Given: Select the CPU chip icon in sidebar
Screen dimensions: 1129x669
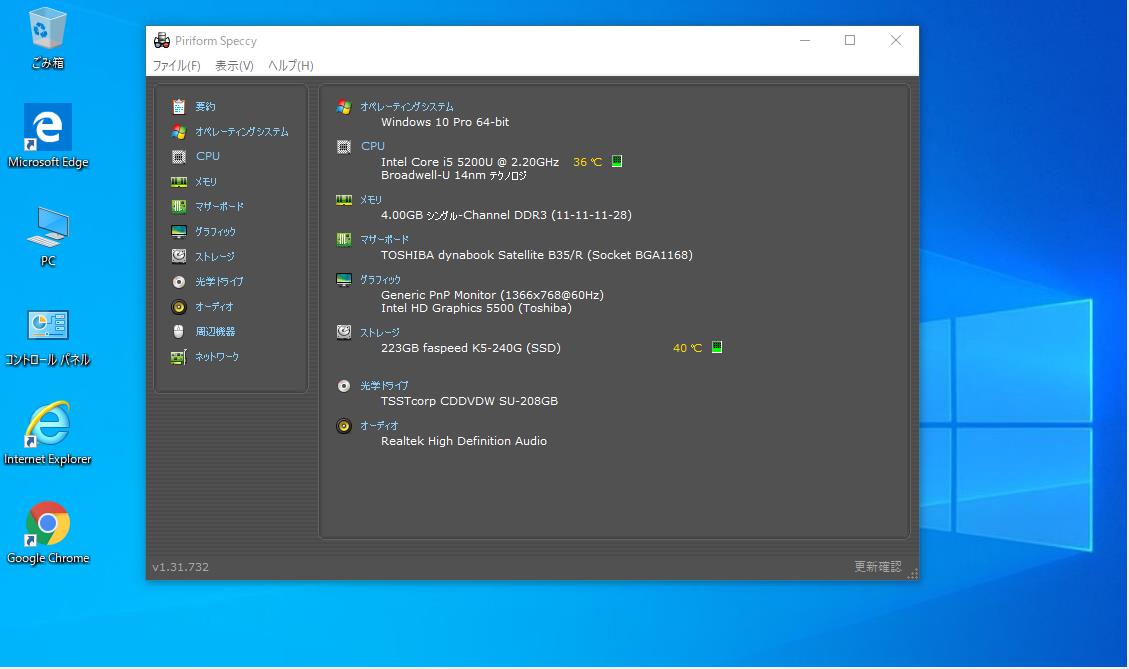Looking at the screenshot, I should [179, 156].
